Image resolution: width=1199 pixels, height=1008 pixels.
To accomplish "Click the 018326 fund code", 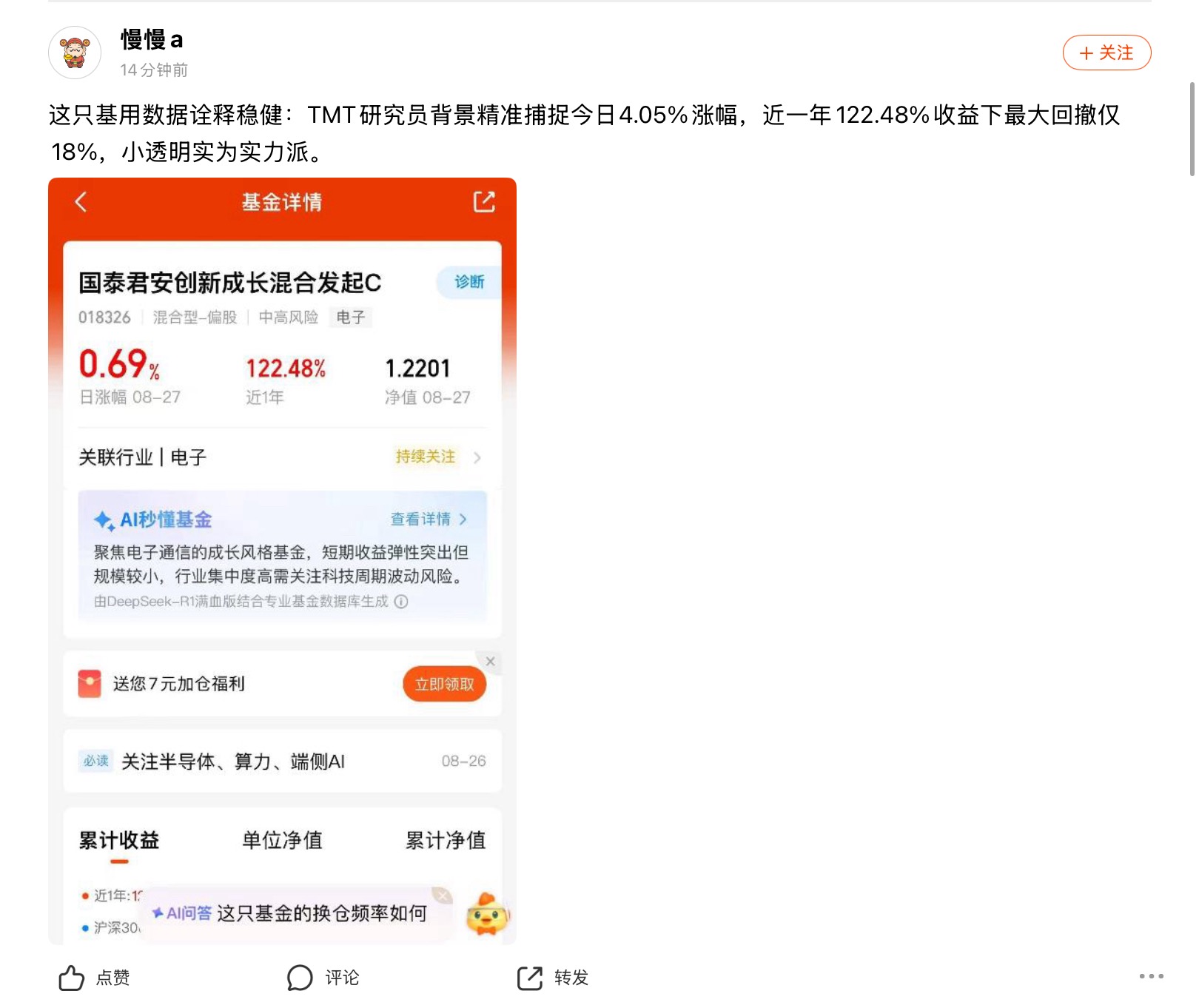I will 104,317.
